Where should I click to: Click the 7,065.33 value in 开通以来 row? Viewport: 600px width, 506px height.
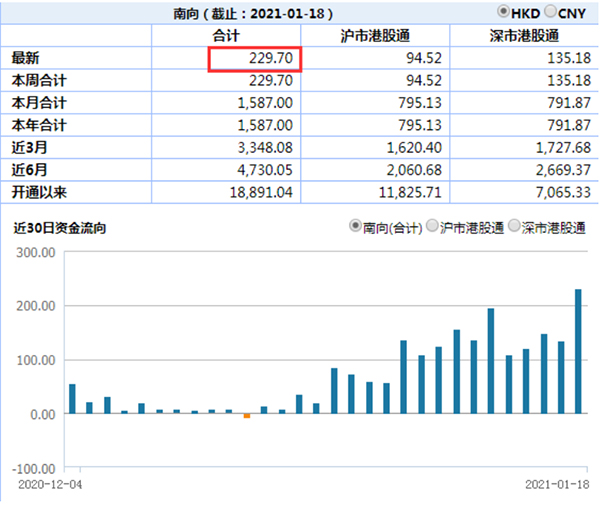click(563, 192)
